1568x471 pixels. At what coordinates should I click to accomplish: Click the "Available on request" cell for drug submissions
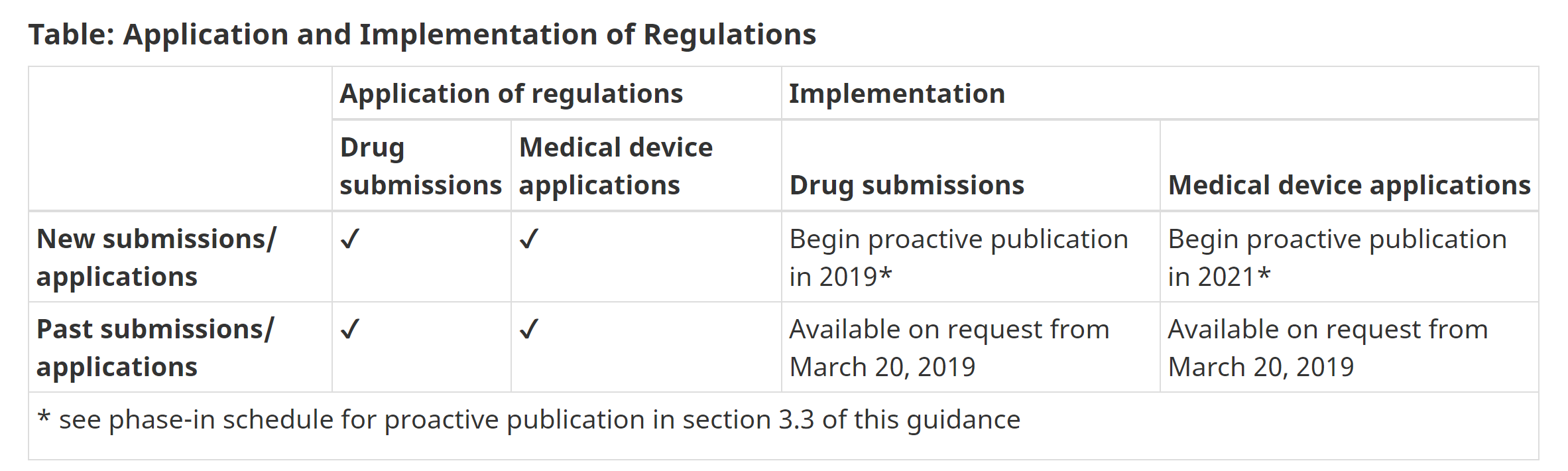point(949,348)
